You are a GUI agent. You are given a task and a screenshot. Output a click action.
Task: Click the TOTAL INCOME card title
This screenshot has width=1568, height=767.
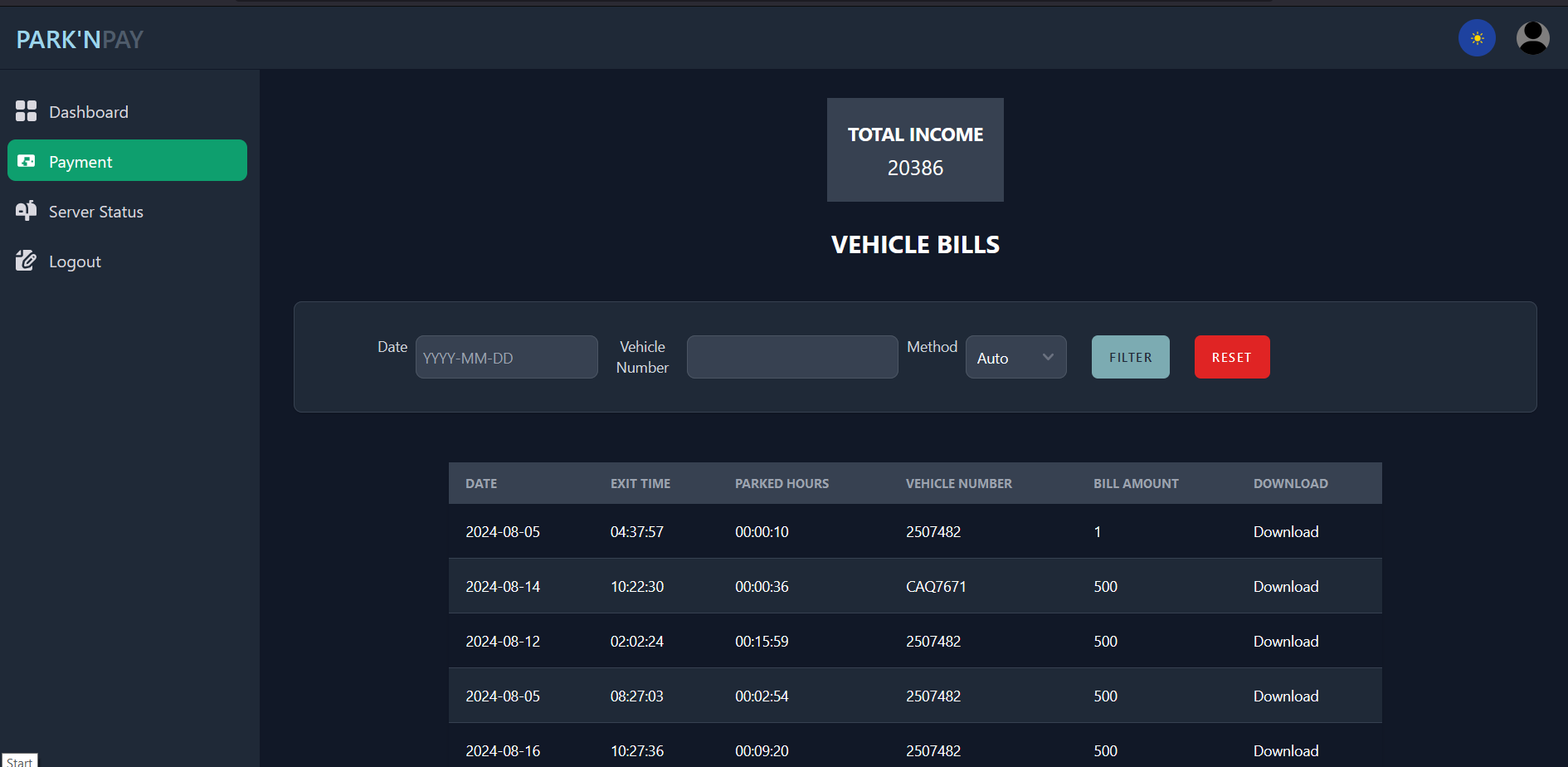(915, 134)
